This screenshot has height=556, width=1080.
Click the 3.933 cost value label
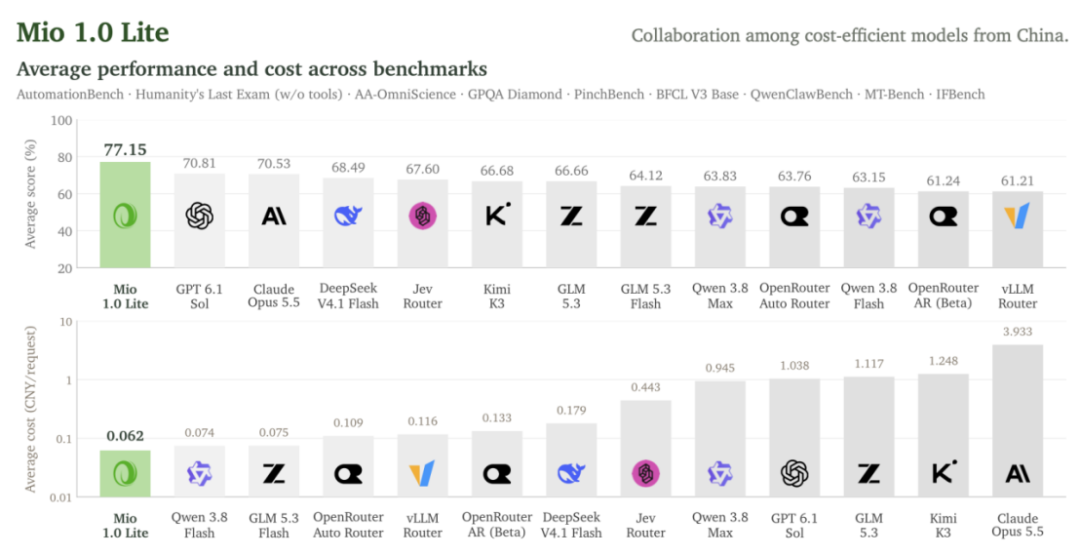(1017, 331)
